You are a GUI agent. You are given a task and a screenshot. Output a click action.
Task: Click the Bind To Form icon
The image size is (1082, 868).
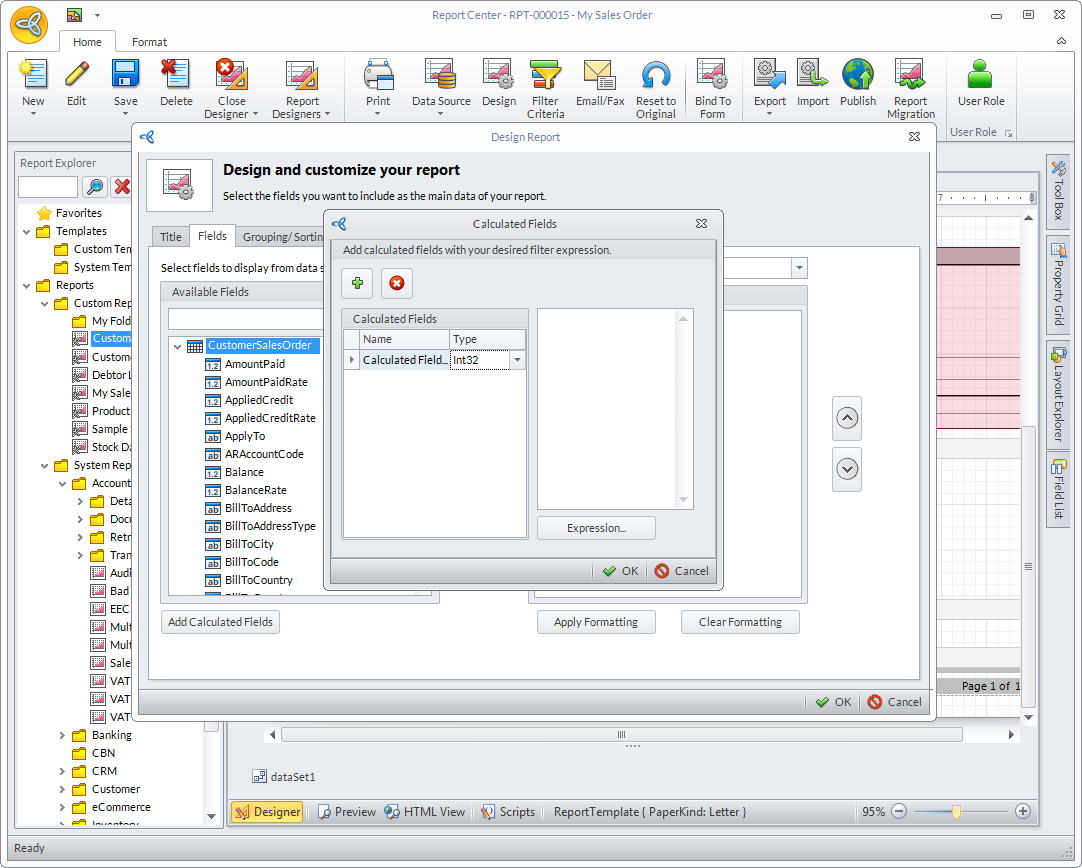tap(712, 76)
